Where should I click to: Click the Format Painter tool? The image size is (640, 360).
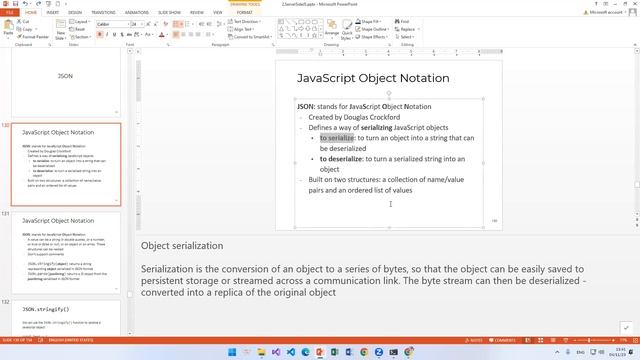(33, 37)
